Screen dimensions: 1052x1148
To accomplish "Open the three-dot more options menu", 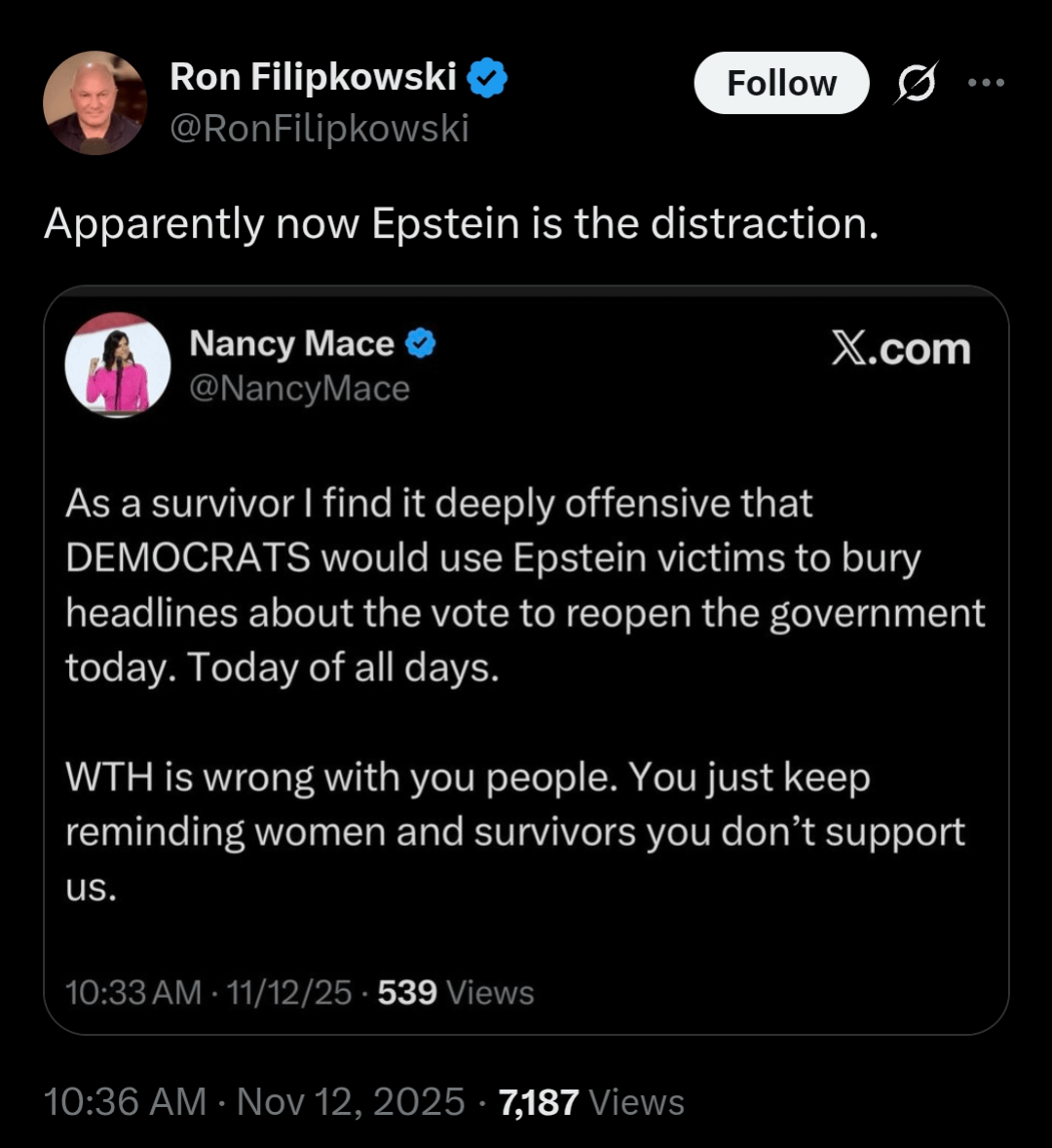I will 986,83.
